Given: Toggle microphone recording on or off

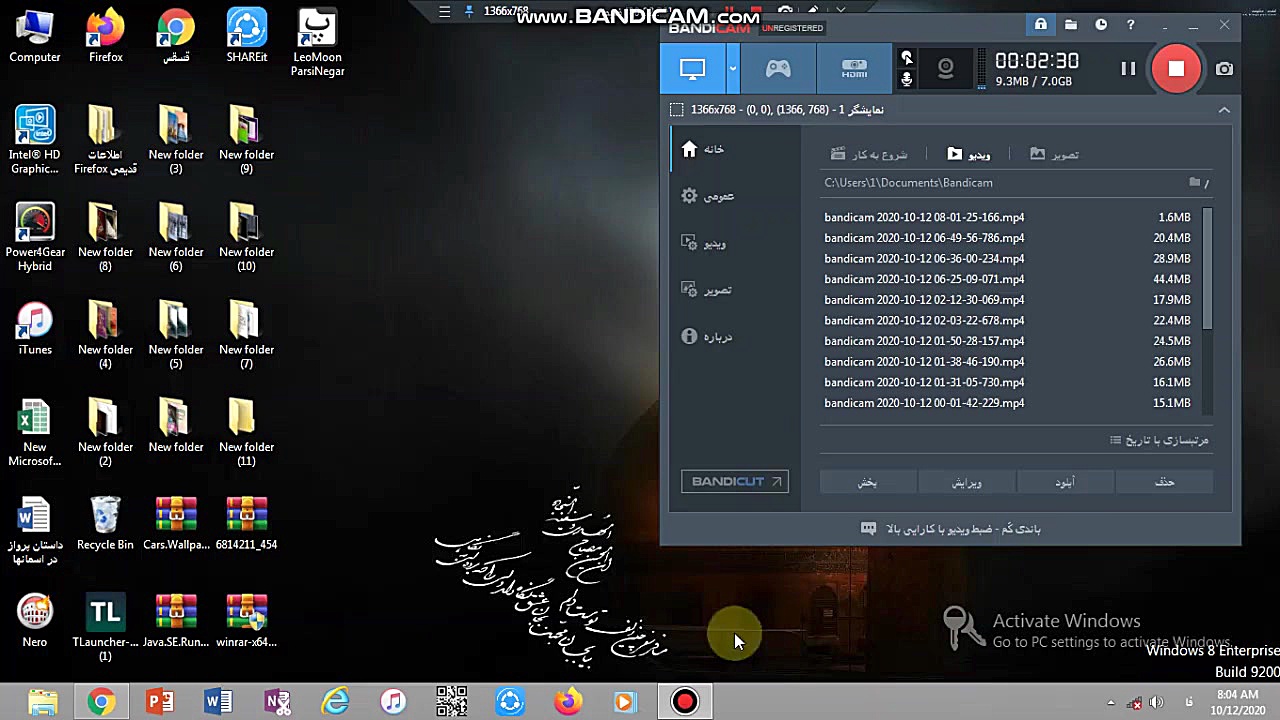Looking at the screenshot, I should [x=907, y=80].
